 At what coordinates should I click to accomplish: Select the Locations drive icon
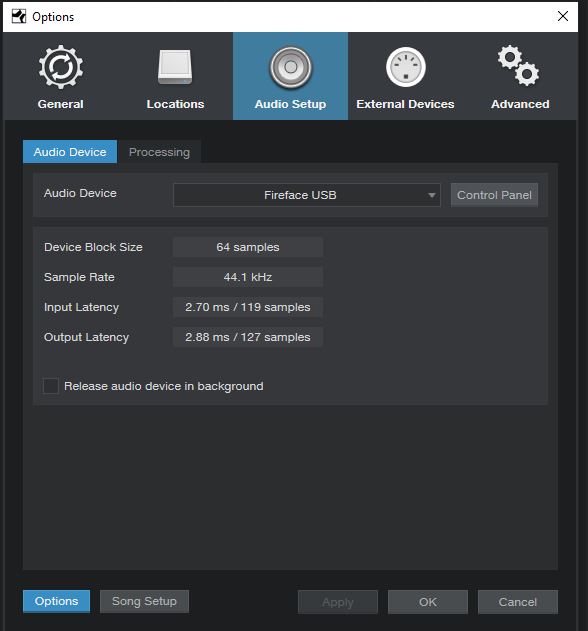pyautogui.click(x=175, y=67)
